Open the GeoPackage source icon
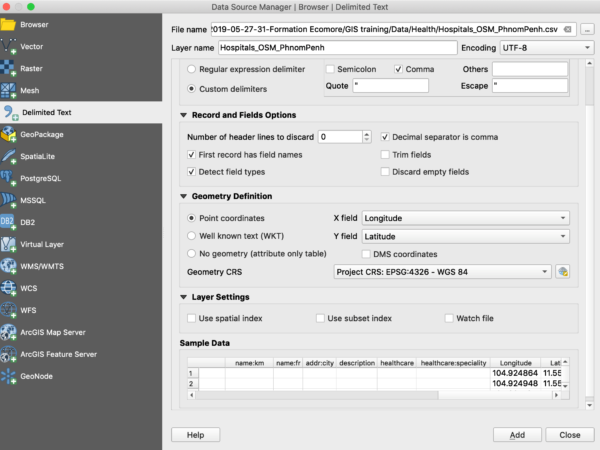Image resolution: width=600 pixels, height=450 pixels. [x=8, y=134]
